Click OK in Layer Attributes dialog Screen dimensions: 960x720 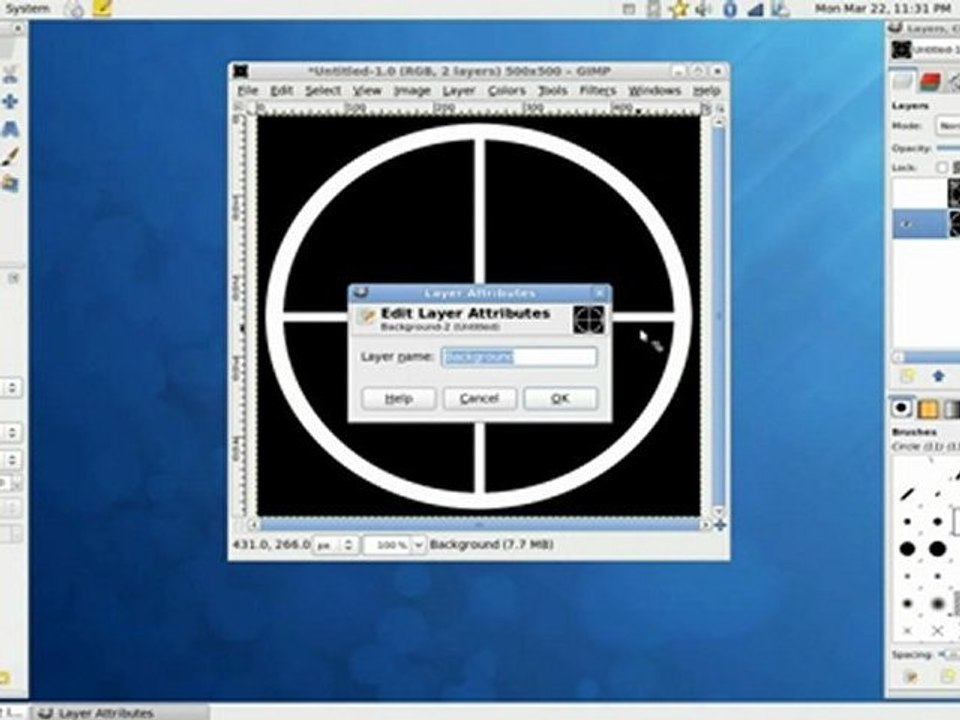(x=560, y=398)
